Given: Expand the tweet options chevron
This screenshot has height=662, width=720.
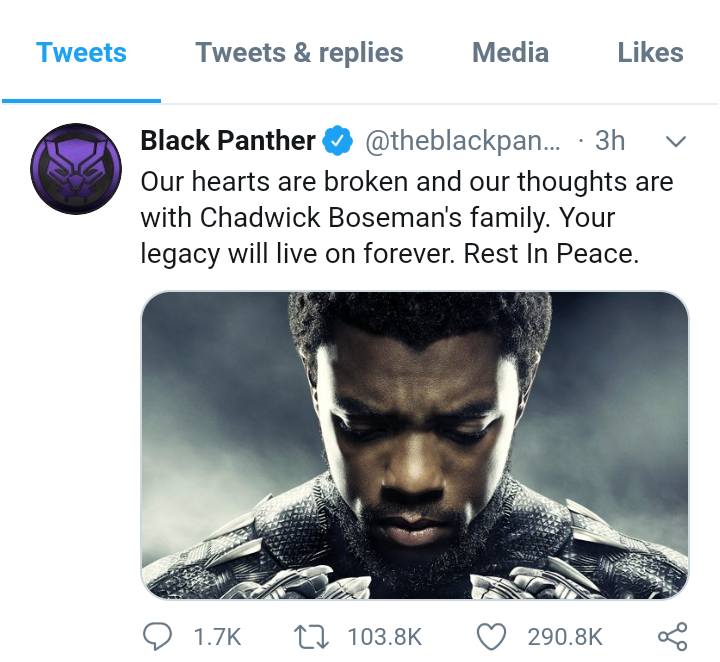Looking at the screenshot, I should [676, 142].
